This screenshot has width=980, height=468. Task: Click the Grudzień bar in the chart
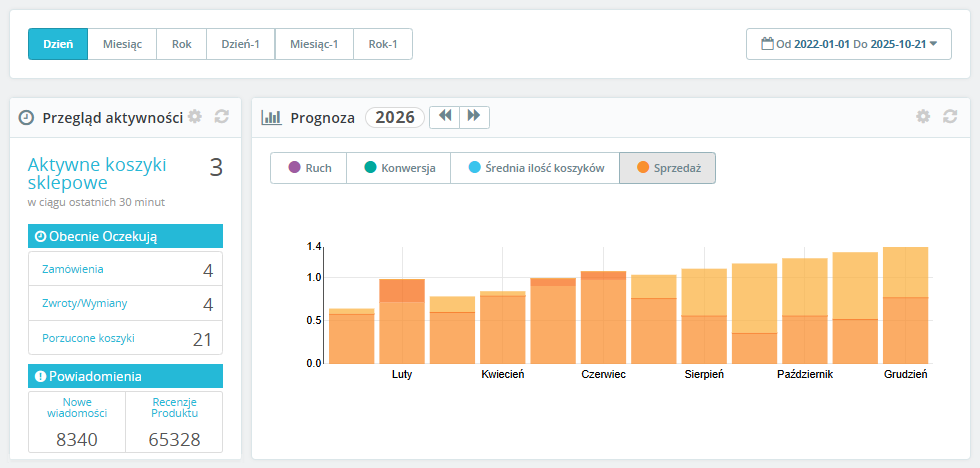pyautogui.click(x=905, y=305)
